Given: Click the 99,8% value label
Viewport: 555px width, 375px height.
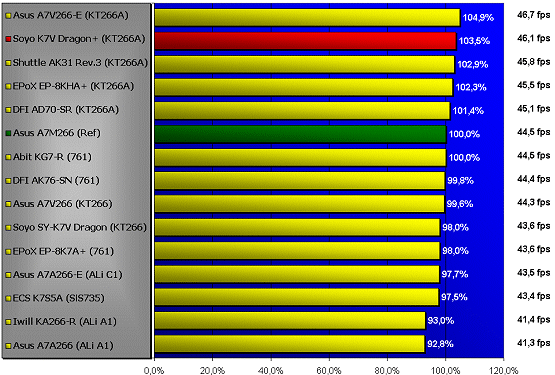Looking at the screenshot, I should [x=460, y=181].
